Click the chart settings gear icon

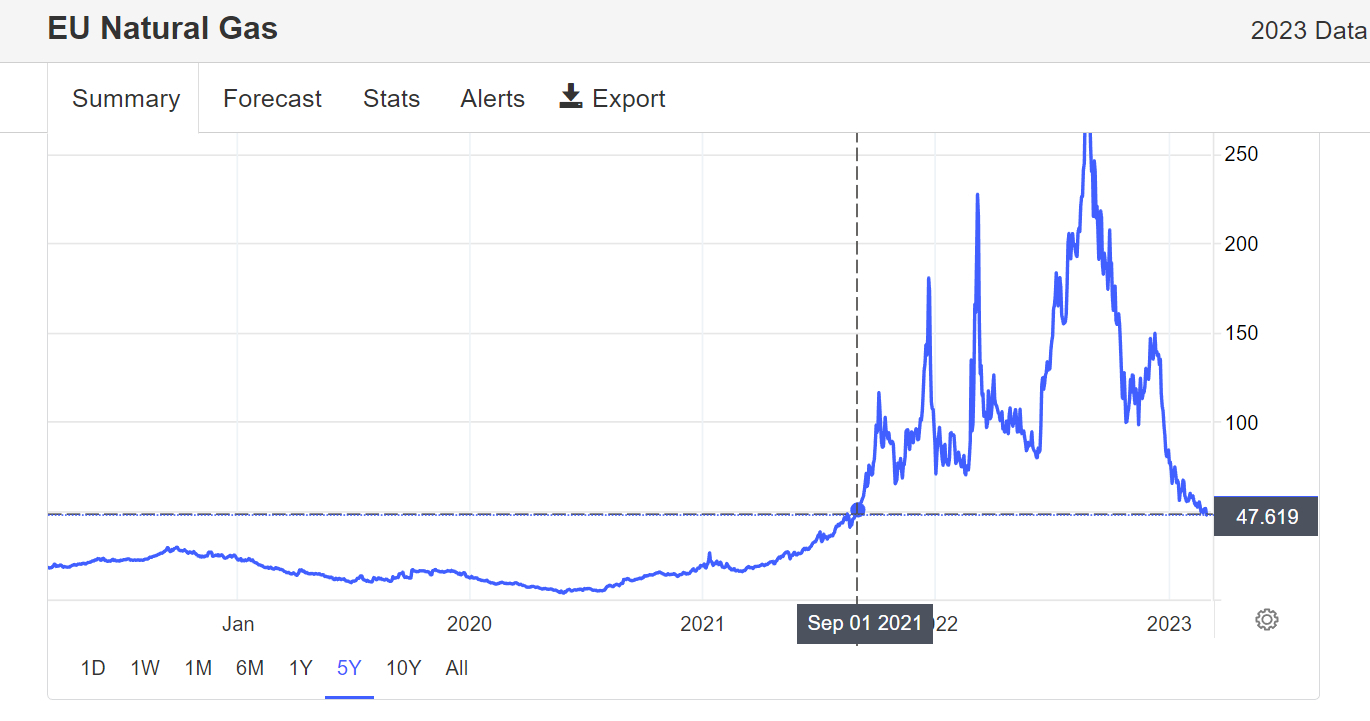pos(1266,619)
